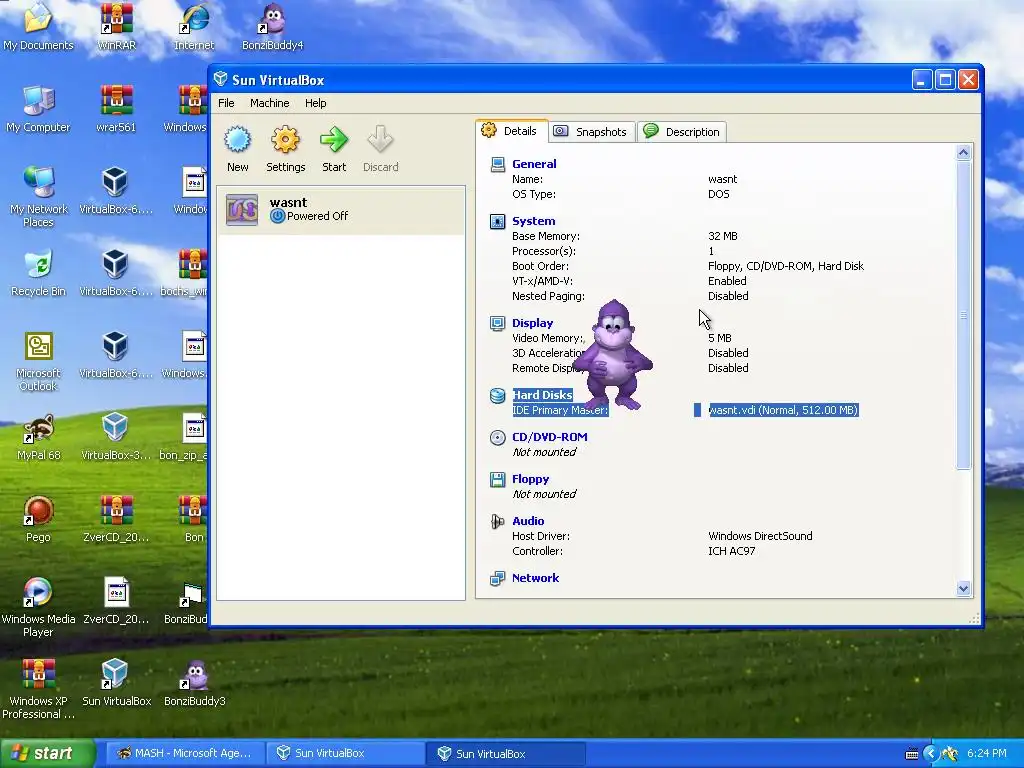Click the Discard toolbar icon
This screenshot has width=1024, height=768.
380,139
